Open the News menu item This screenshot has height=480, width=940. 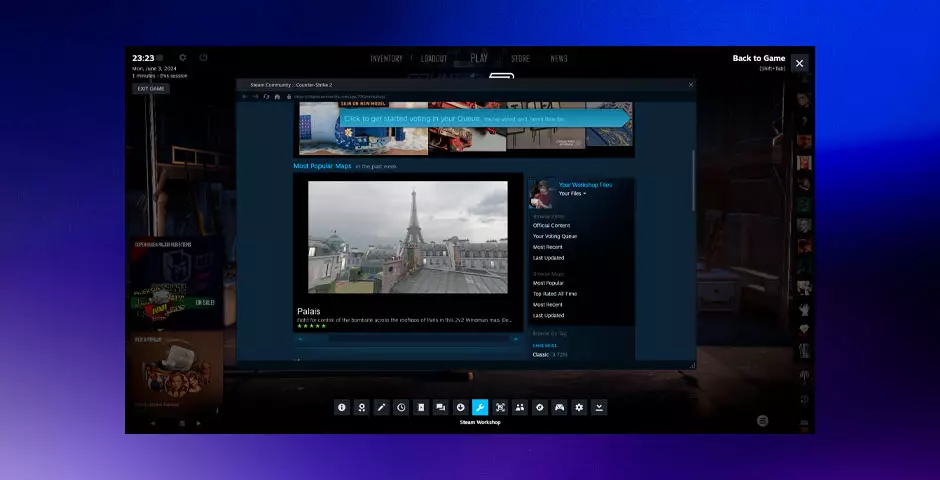pos(559,59)
